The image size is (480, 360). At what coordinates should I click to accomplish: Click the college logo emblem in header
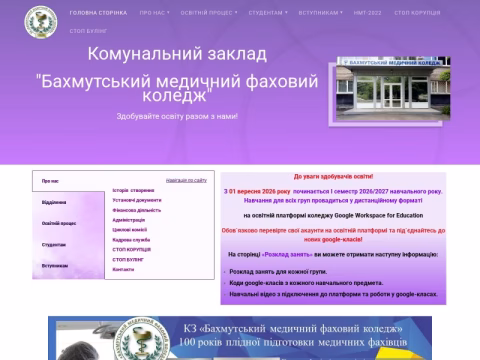pos(41,22)
